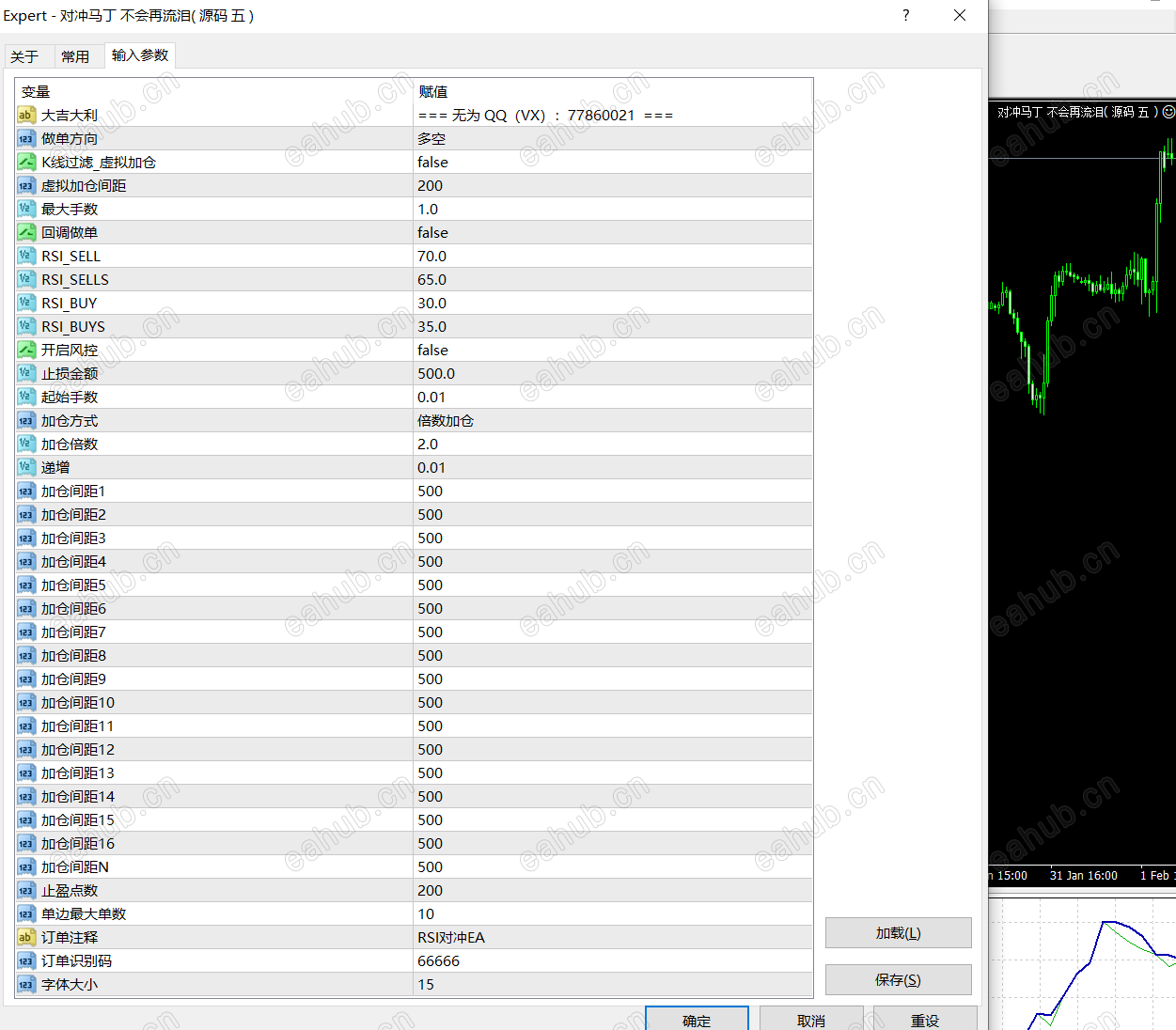The height and width of the screenshot is (1030, 1176).
Task: Open the 加仓方式 value 倍数加仓
Action: click(x=613, y=420)
